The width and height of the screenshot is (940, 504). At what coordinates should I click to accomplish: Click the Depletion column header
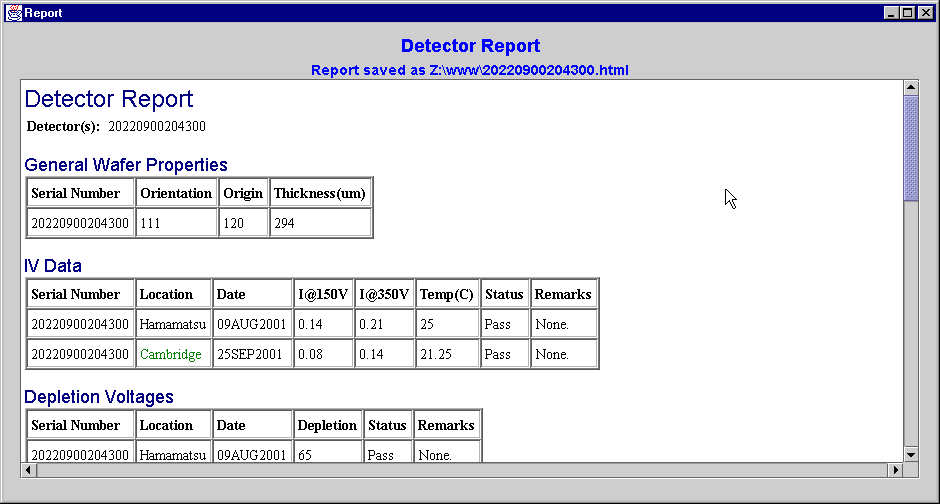pyautogui.click(x=327, y=425)
